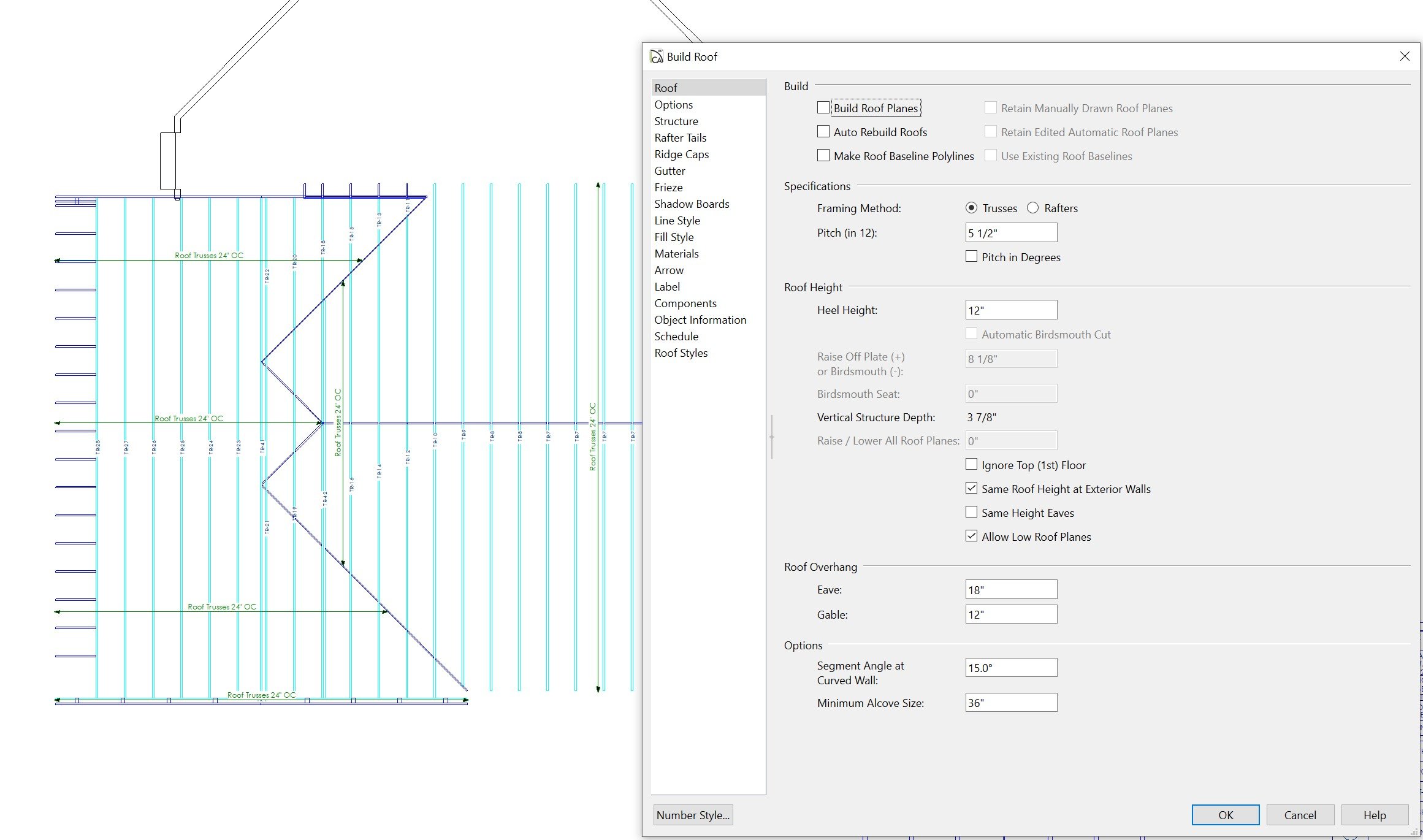Select Rafters framing method
The image size is (1423, 840).
pos(1033,208)
